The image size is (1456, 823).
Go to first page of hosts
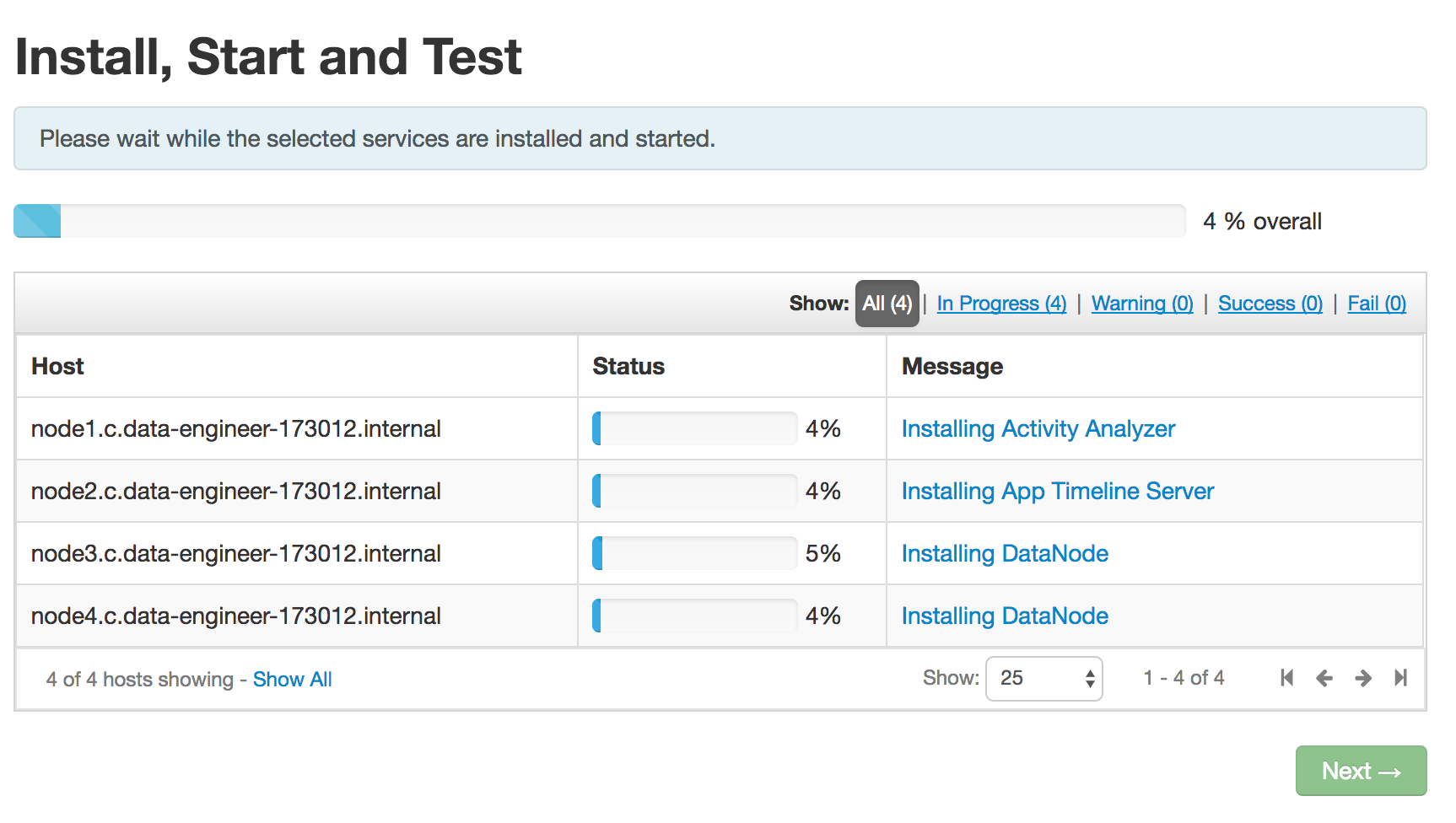tap(1286, 678)
